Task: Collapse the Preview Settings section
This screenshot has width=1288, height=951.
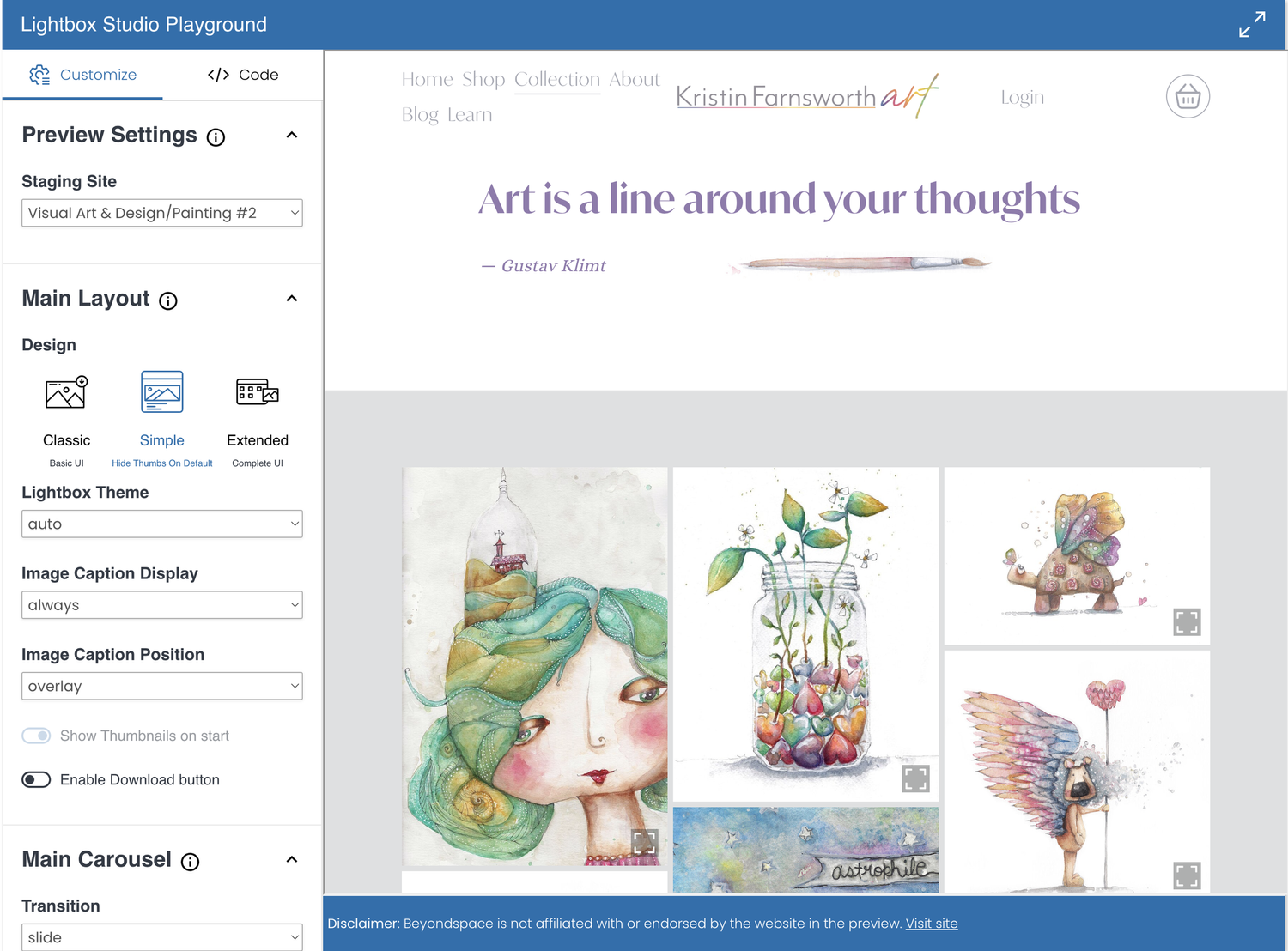Action: (292, 135)
